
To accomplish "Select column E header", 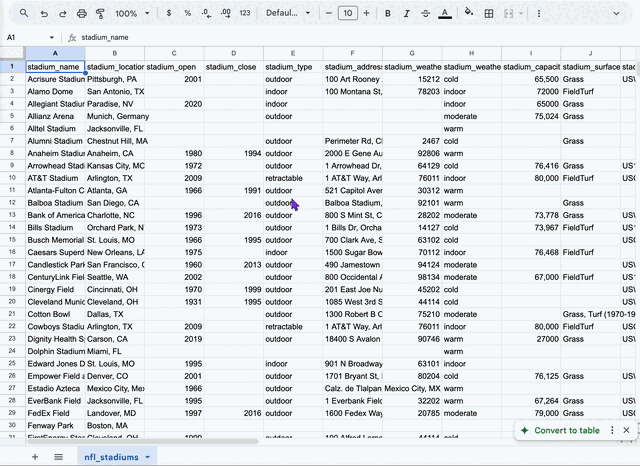I will pos(293,53).
